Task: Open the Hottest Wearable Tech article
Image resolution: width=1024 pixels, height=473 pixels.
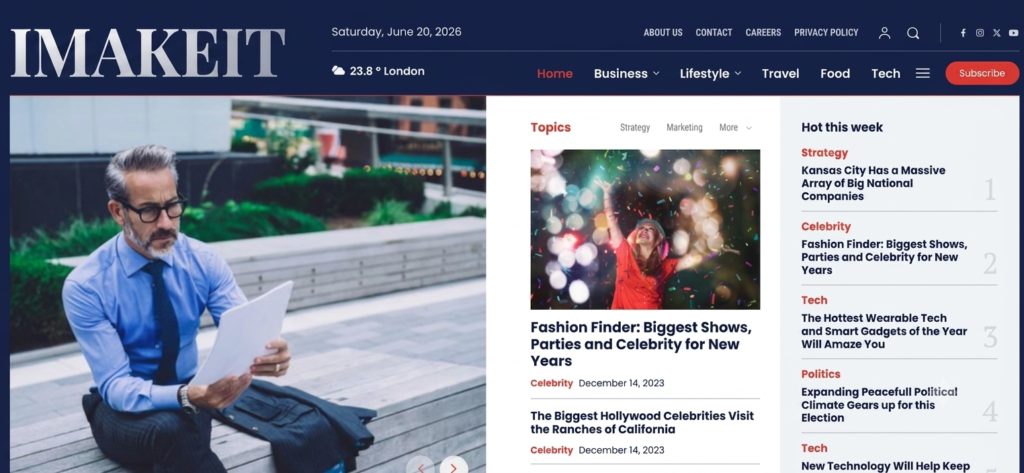Action: point(884,331)
